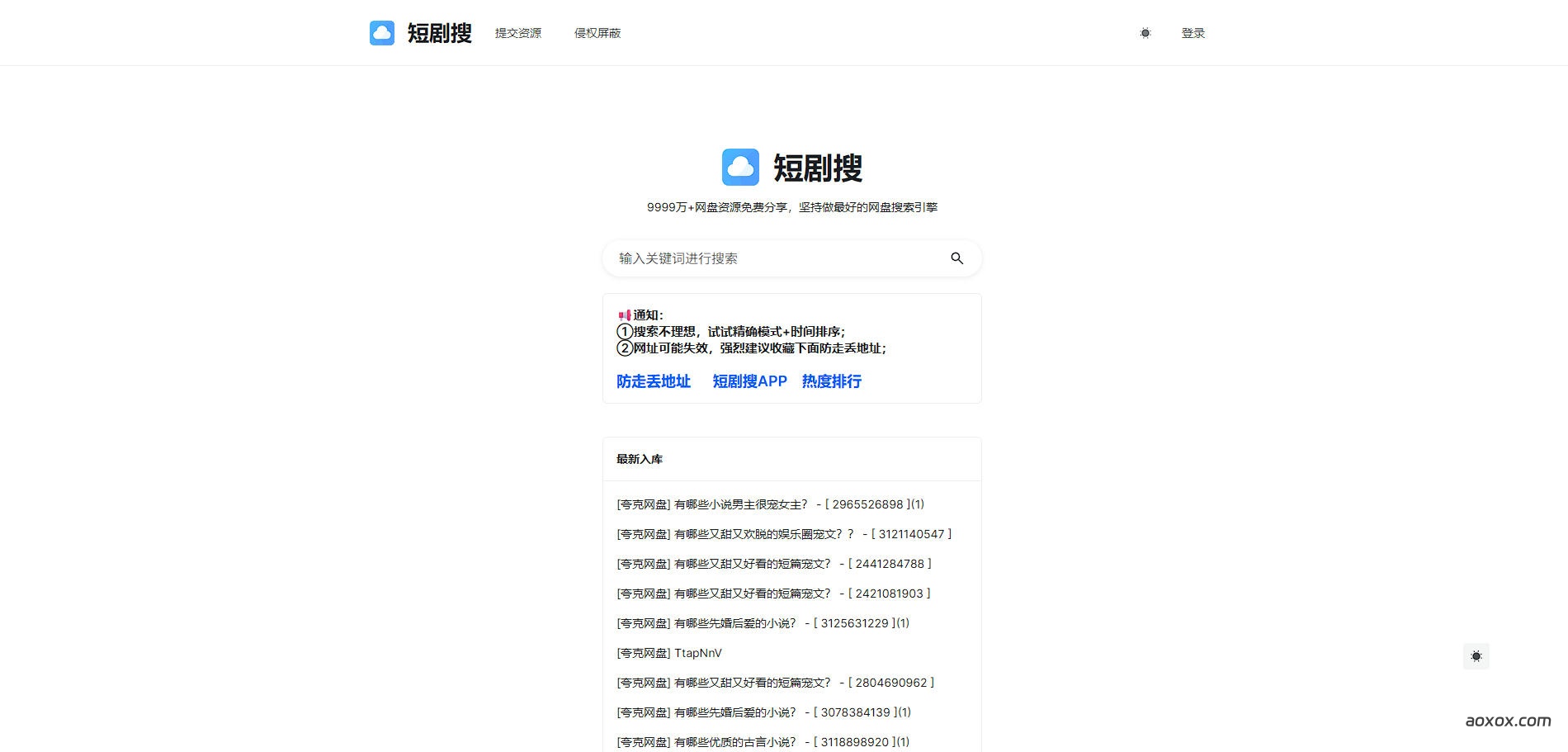1568x752 pixels.
Task: Toggle dark mode with the navbar sun icon
Action: (x=1145, y=32)
